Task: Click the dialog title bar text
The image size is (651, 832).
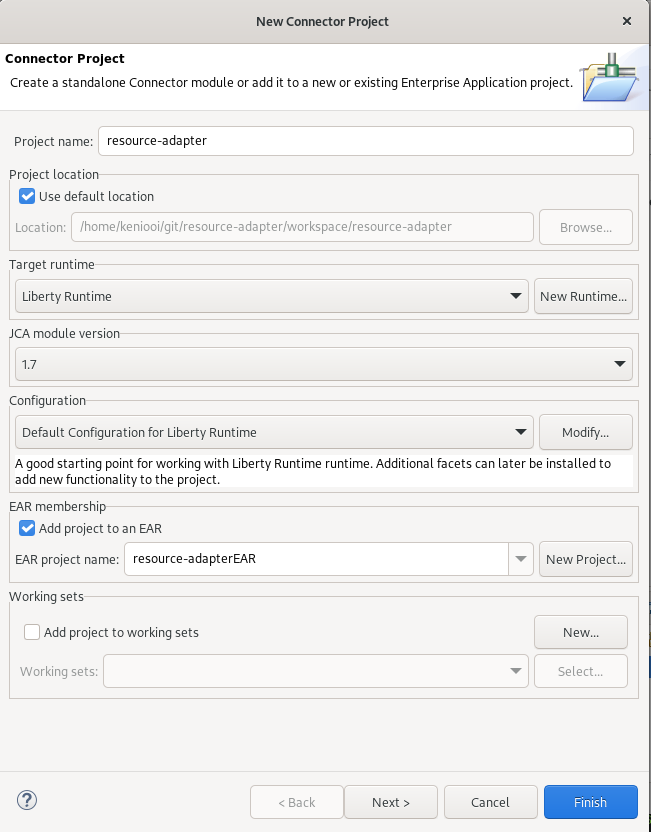Action: pyautogui.click(x=322, y=21)
